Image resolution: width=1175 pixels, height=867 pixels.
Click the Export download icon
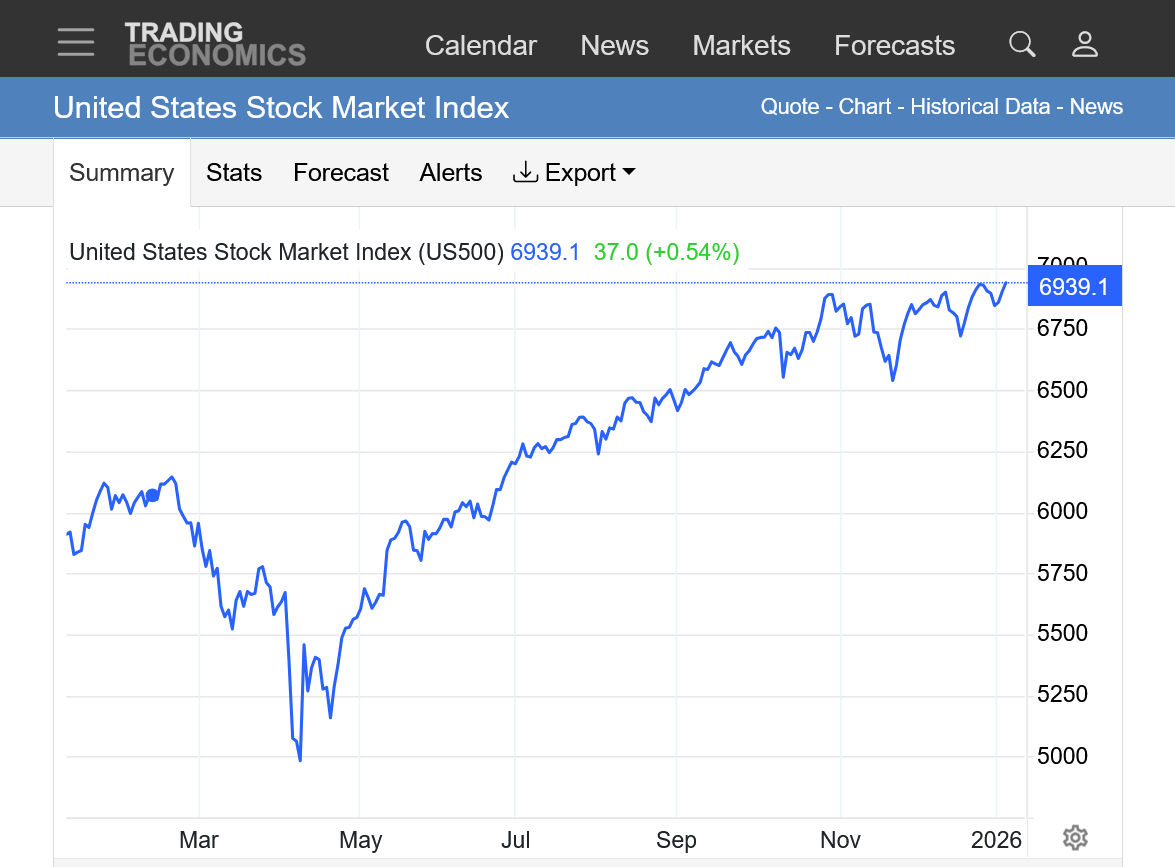click(x=525, y=173)
